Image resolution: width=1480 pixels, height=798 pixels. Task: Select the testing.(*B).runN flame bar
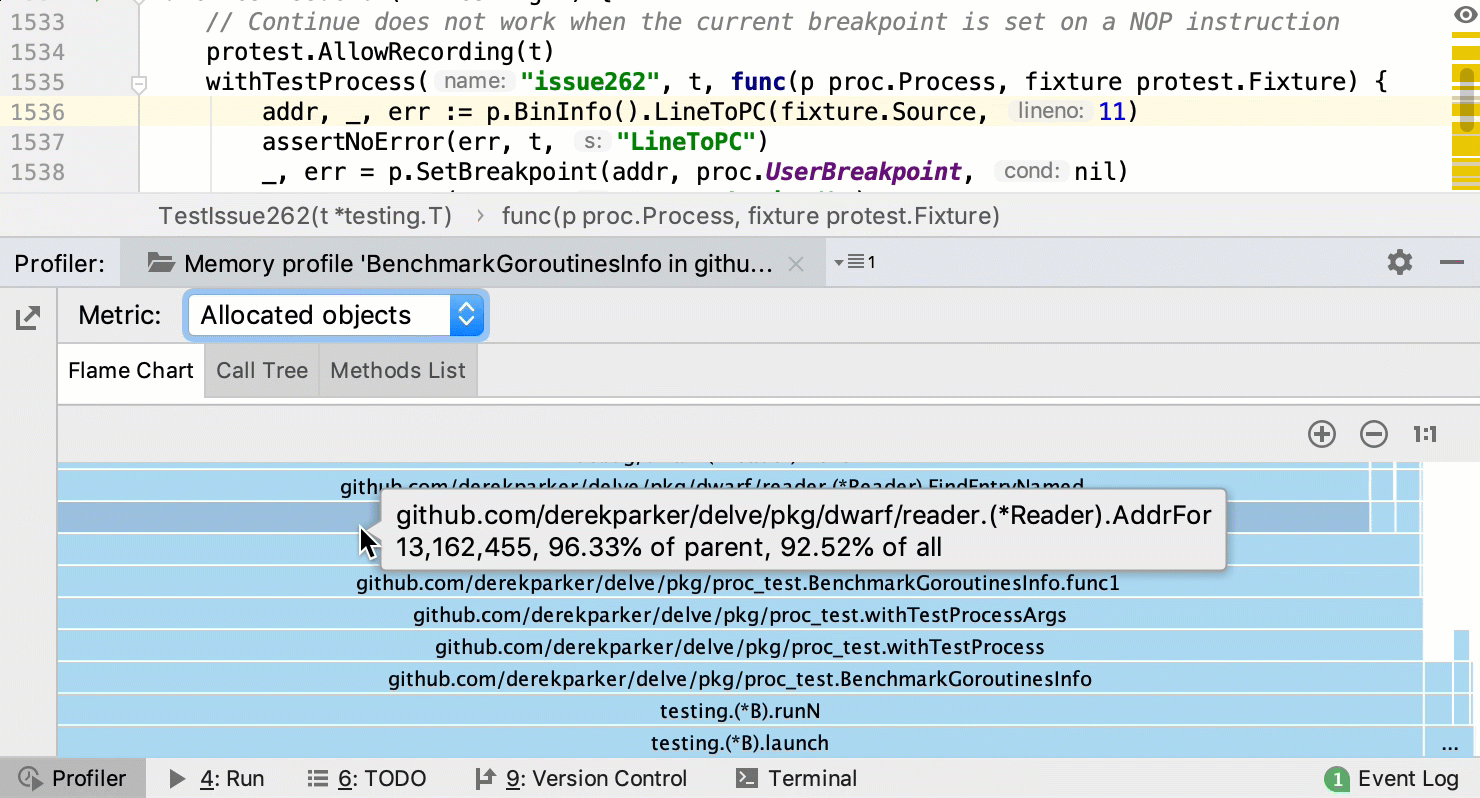739,711
